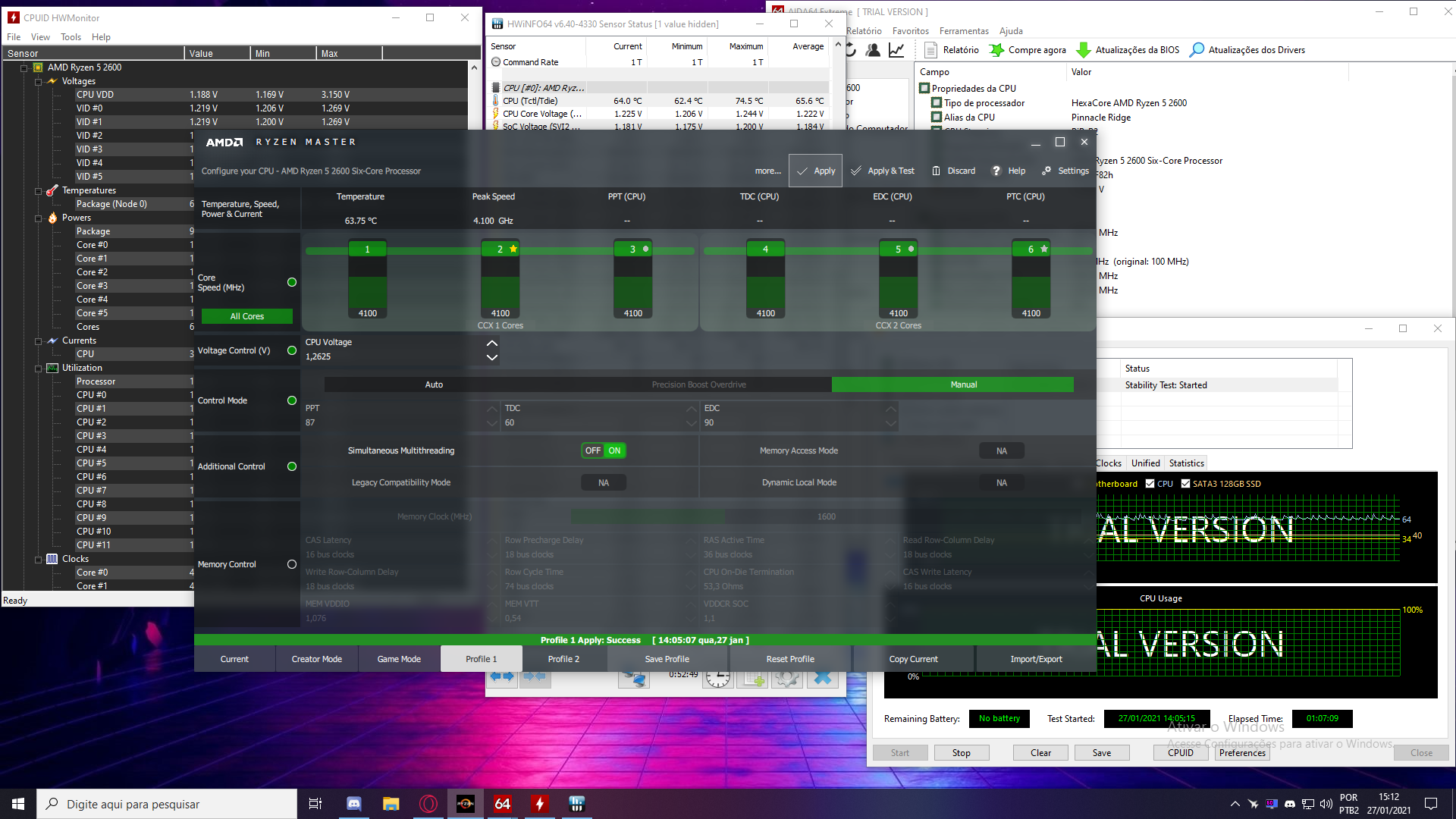Open the Tools menu in HWMonitor

[x=71, y=37]
